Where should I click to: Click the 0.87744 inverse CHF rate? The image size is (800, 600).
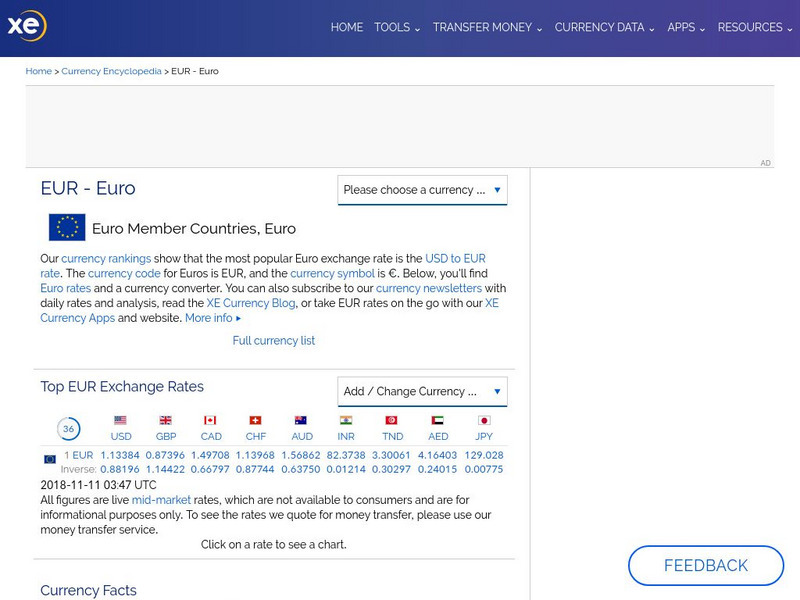pyautogui.click(x=255, y=469)
